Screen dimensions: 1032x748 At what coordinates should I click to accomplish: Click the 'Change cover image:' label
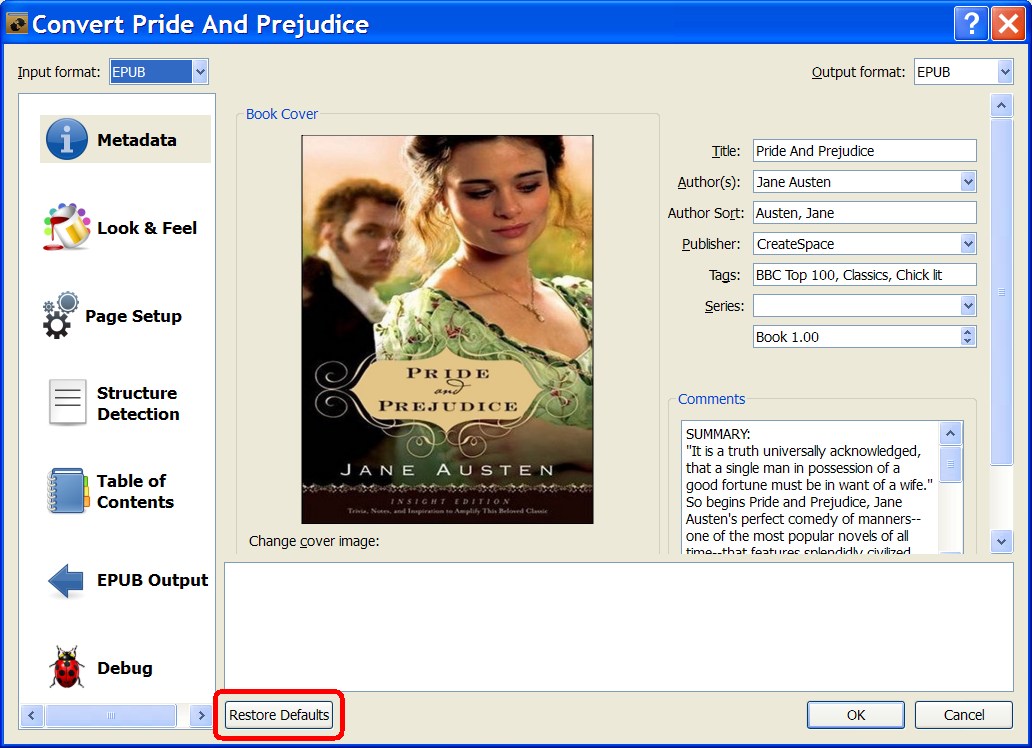[x=314, y=541]
